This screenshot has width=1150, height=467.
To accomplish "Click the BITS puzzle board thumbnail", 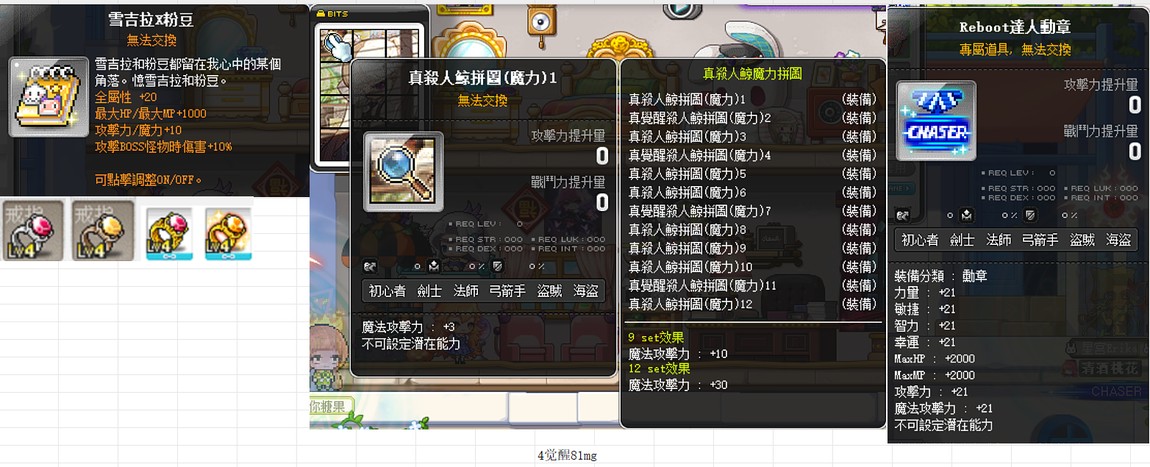I will coord(370,94).
